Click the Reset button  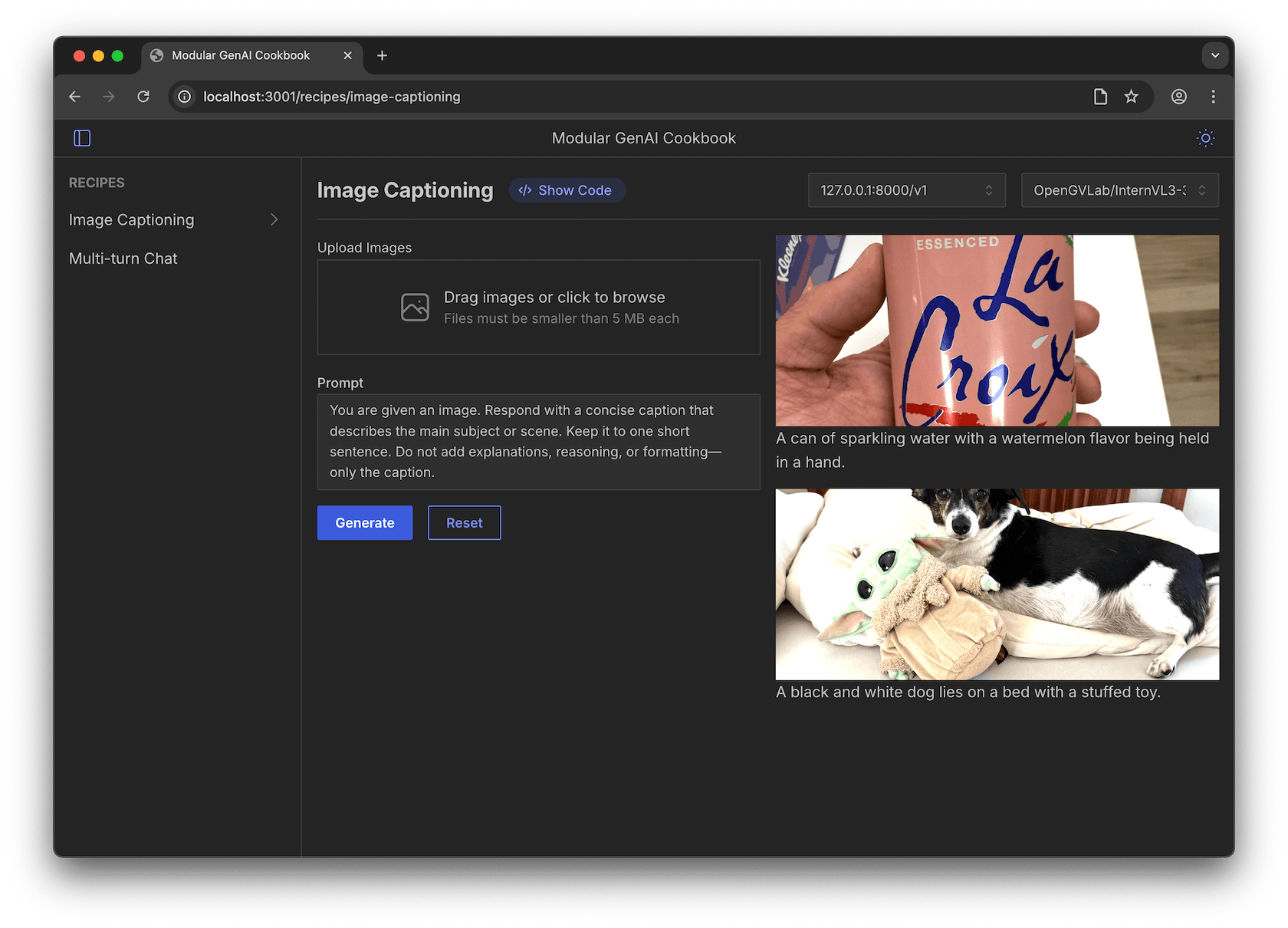(464, 523)
